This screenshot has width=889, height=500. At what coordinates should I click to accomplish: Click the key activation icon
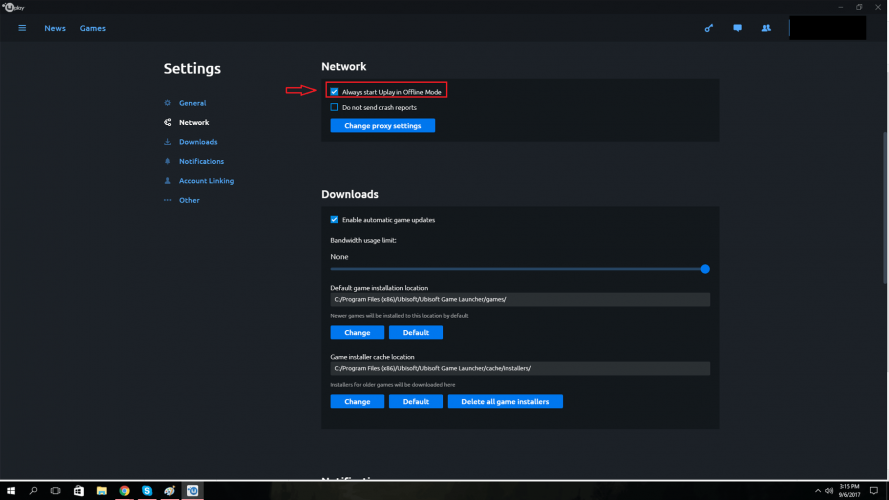tap(709, 28)
